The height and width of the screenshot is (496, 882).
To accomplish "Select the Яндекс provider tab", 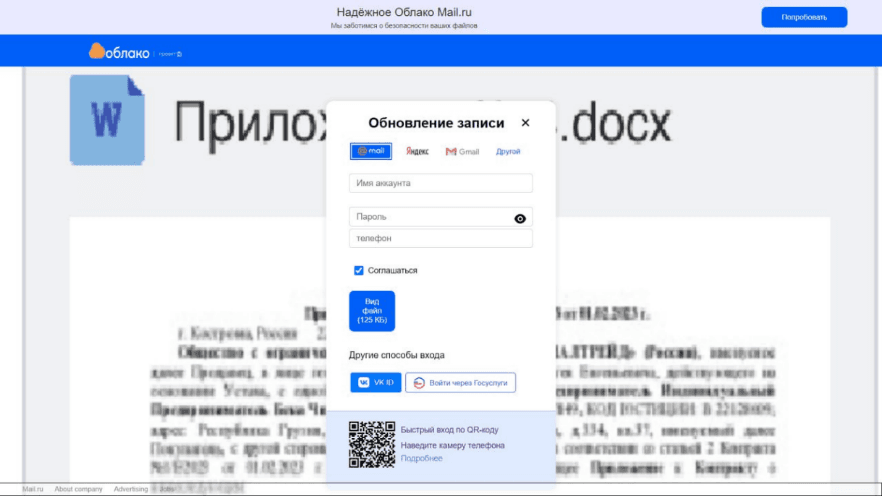I will pos(417,151).
